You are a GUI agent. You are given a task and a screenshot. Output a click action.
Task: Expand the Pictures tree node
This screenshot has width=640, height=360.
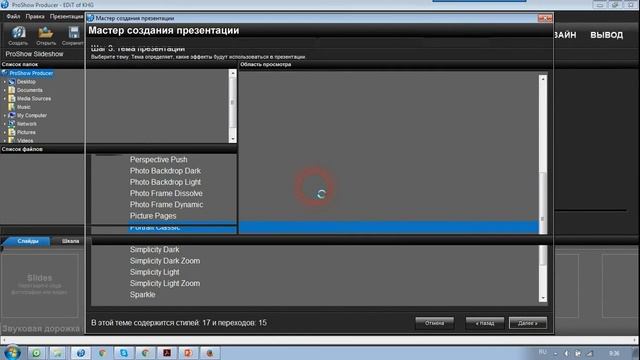(5, 132)
